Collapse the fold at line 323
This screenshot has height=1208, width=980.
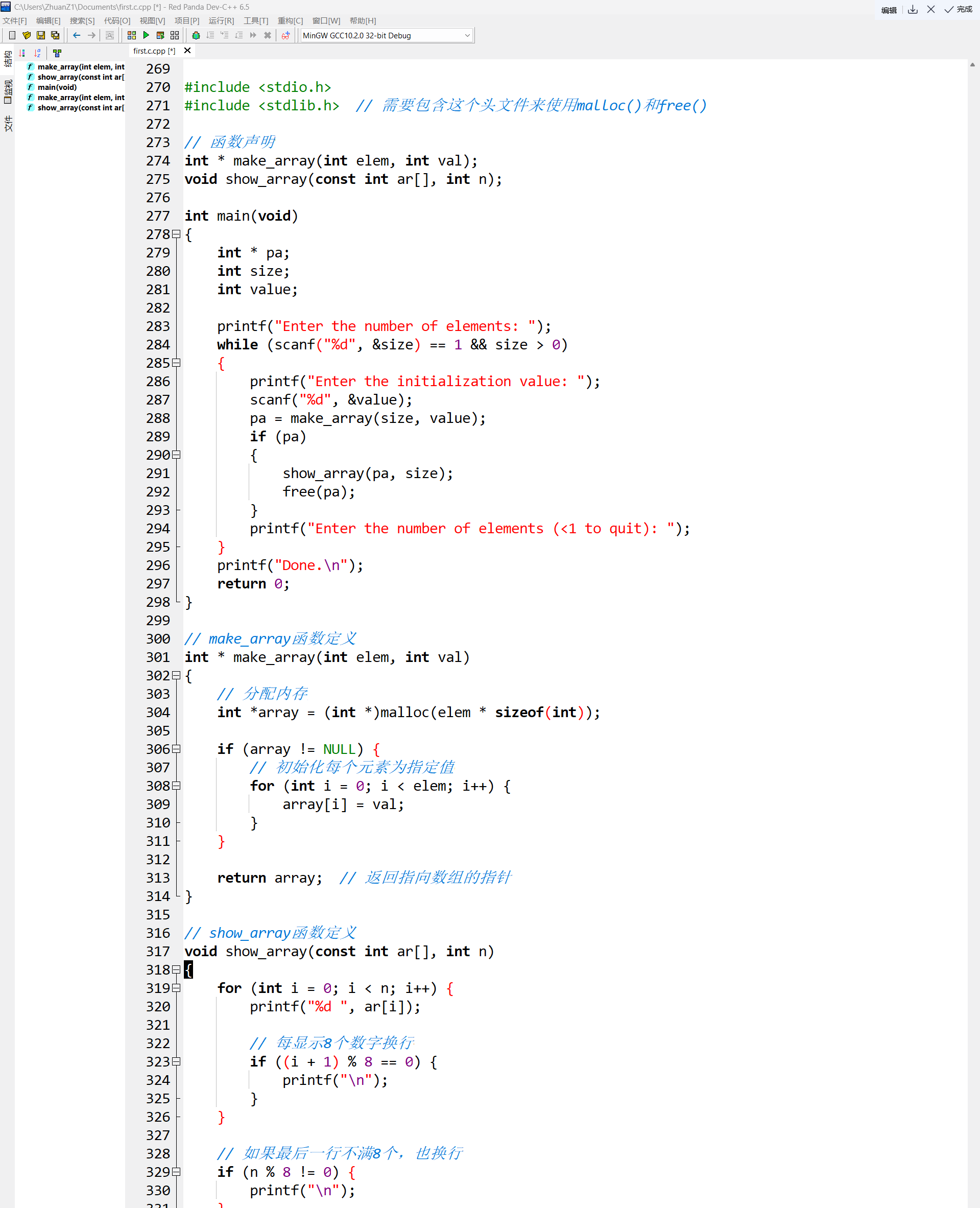pyautogui.click(x=177, y=1061)
